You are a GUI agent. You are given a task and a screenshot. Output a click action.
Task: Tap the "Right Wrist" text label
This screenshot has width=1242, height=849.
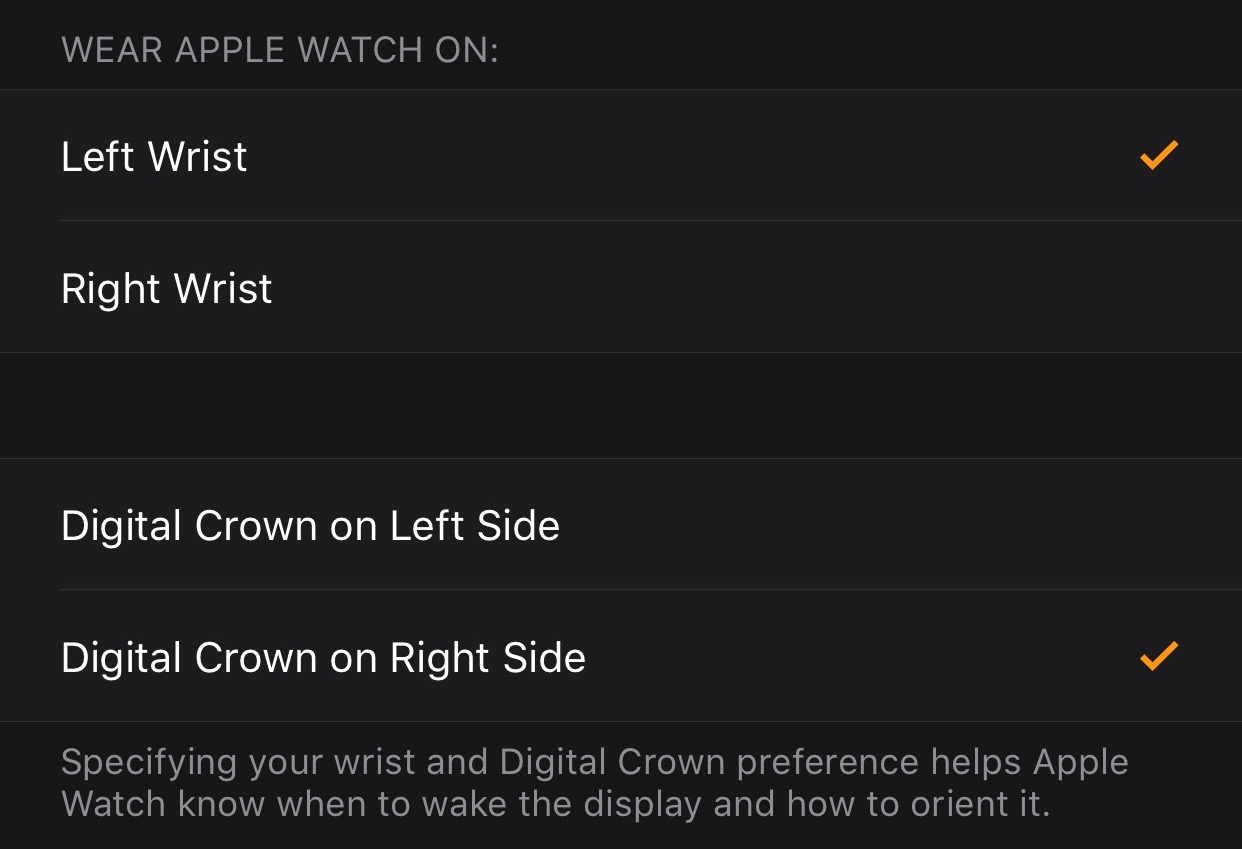click(166, 289)
